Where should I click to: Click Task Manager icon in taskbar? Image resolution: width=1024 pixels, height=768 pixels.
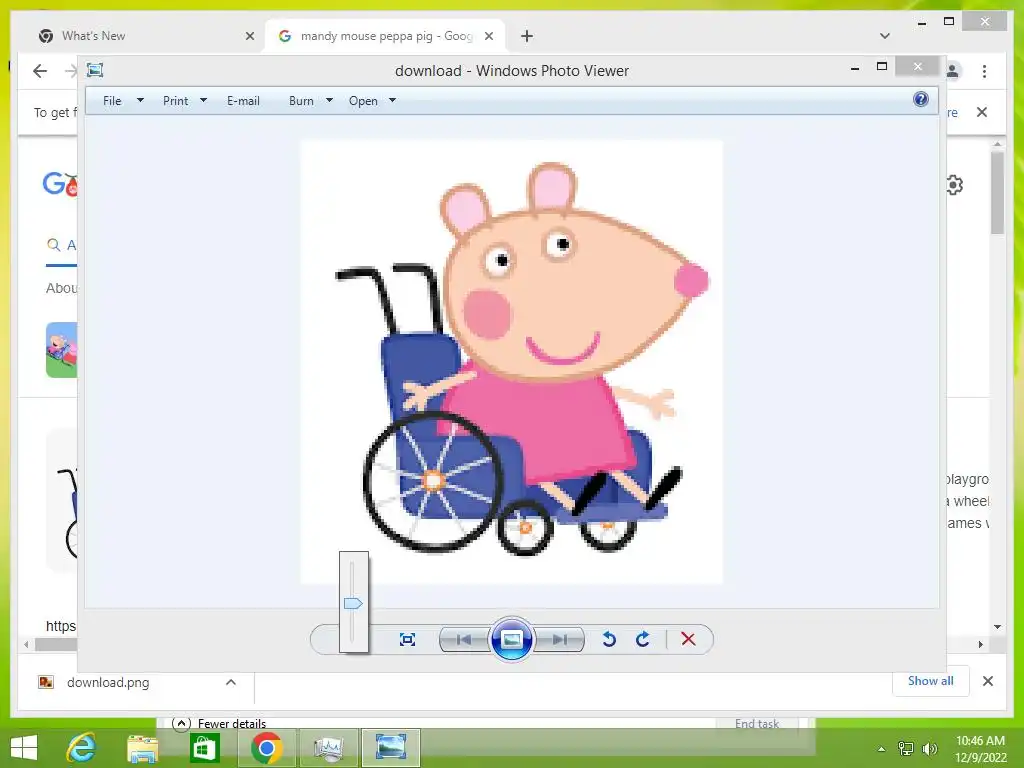[328, 747]
